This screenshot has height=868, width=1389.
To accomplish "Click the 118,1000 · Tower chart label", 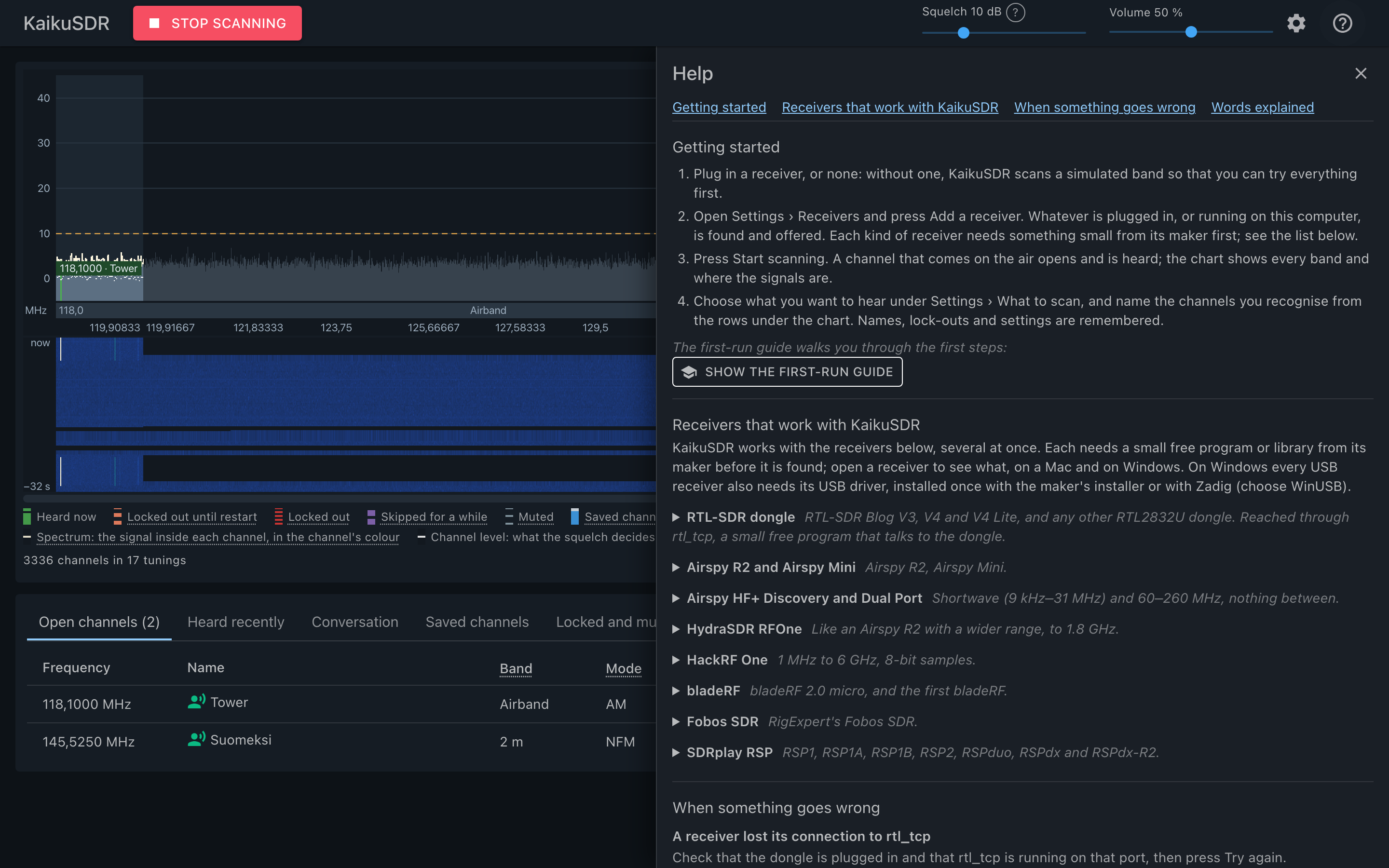I will click(x=99, y=269).
